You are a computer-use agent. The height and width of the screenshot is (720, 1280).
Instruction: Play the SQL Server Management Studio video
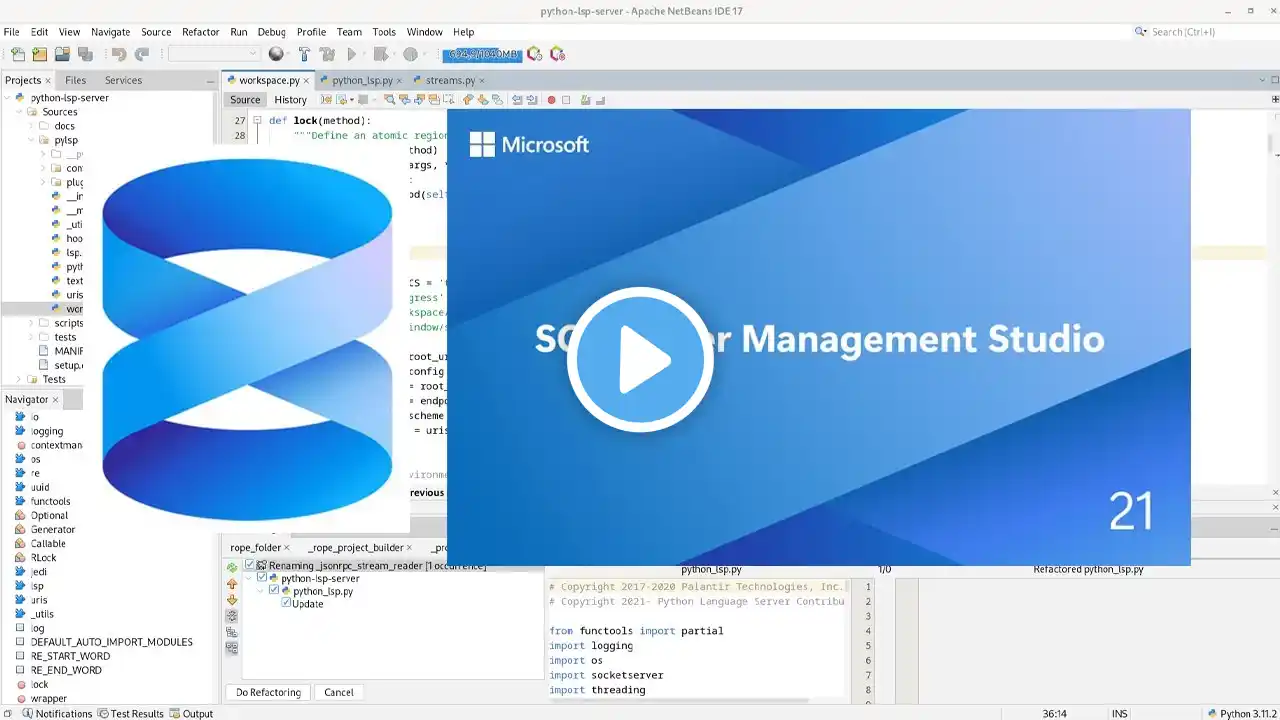pyautogui.click(x=640, y=360)
